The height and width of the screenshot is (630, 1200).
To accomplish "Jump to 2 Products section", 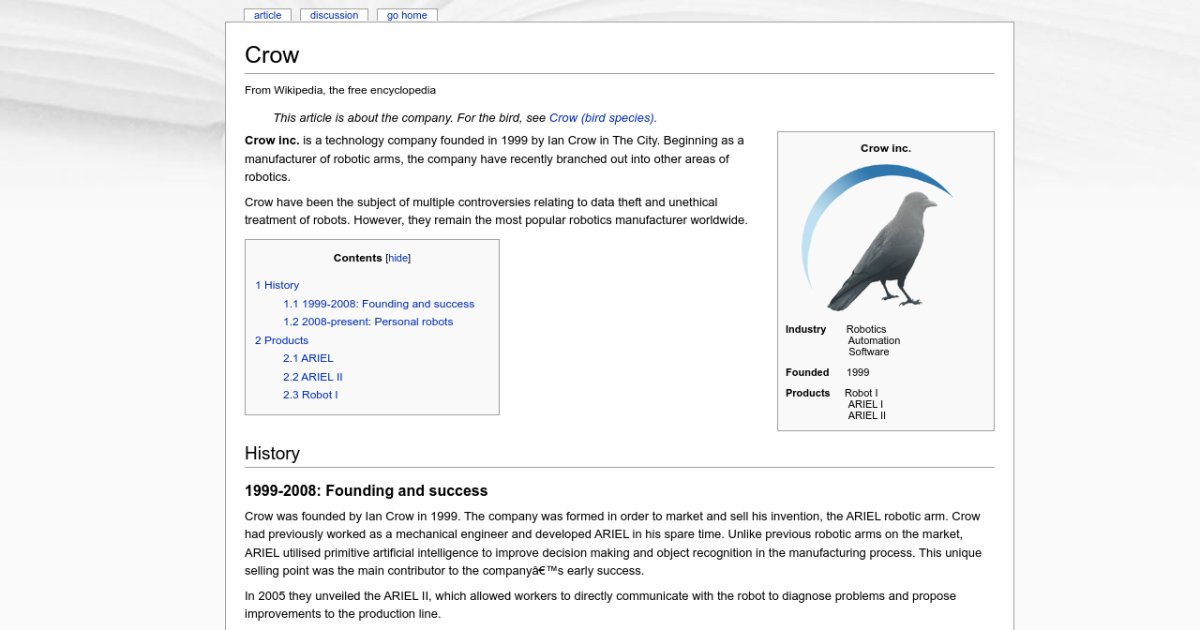I will pos(281,340).
